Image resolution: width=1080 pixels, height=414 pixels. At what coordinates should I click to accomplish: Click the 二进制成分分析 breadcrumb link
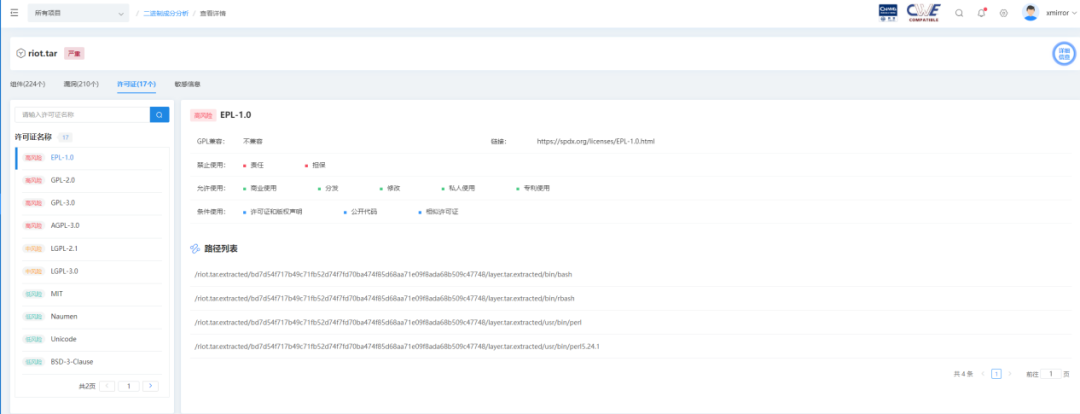coord(165,13)
